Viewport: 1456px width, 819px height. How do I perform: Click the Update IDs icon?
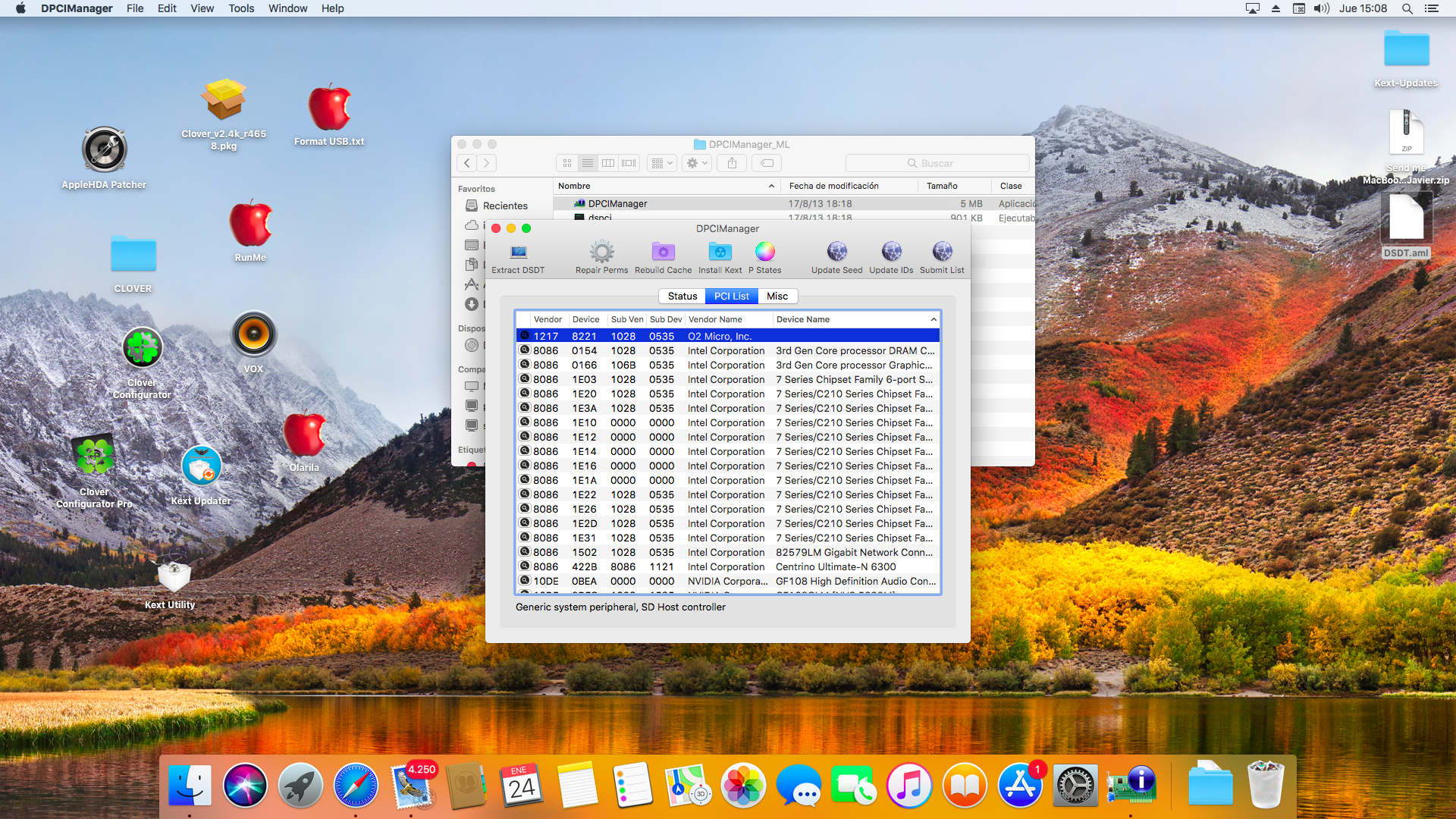click(891, 252)
